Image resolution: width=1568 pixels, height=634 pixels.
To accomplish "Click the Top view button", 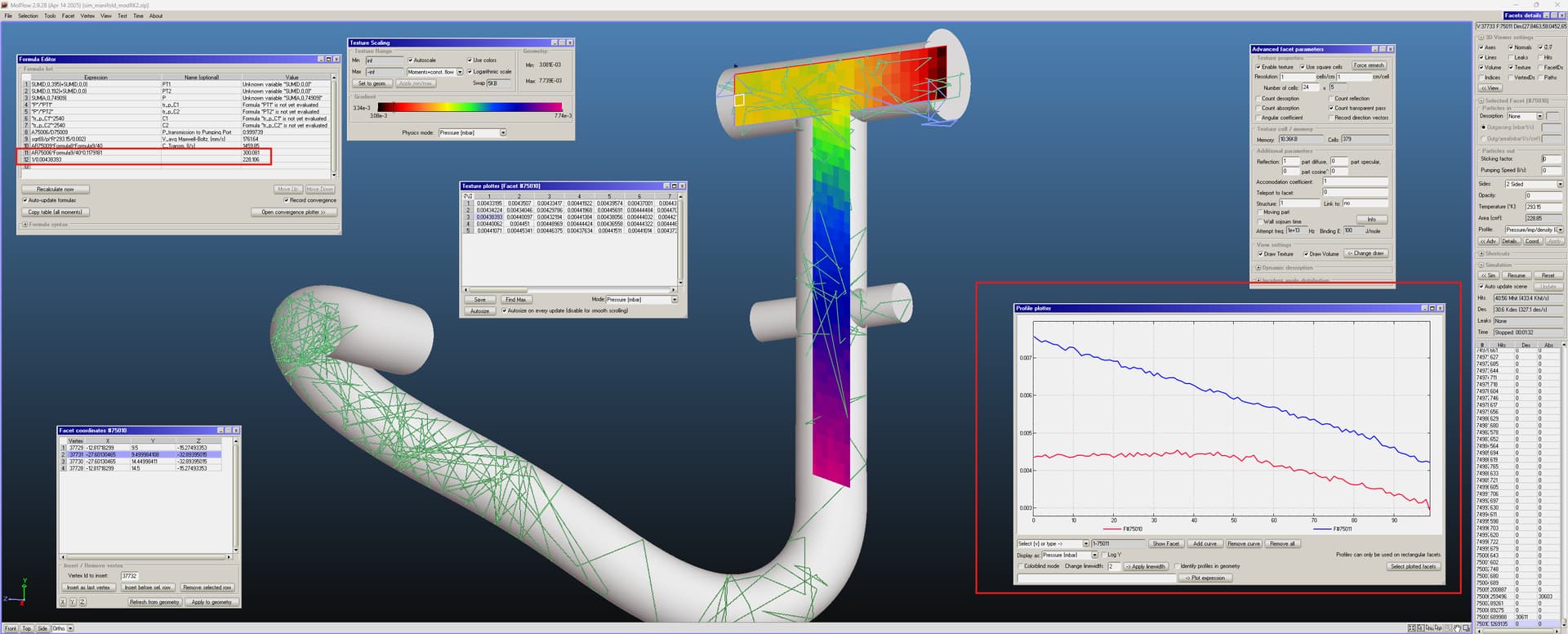I will (26, 628).
